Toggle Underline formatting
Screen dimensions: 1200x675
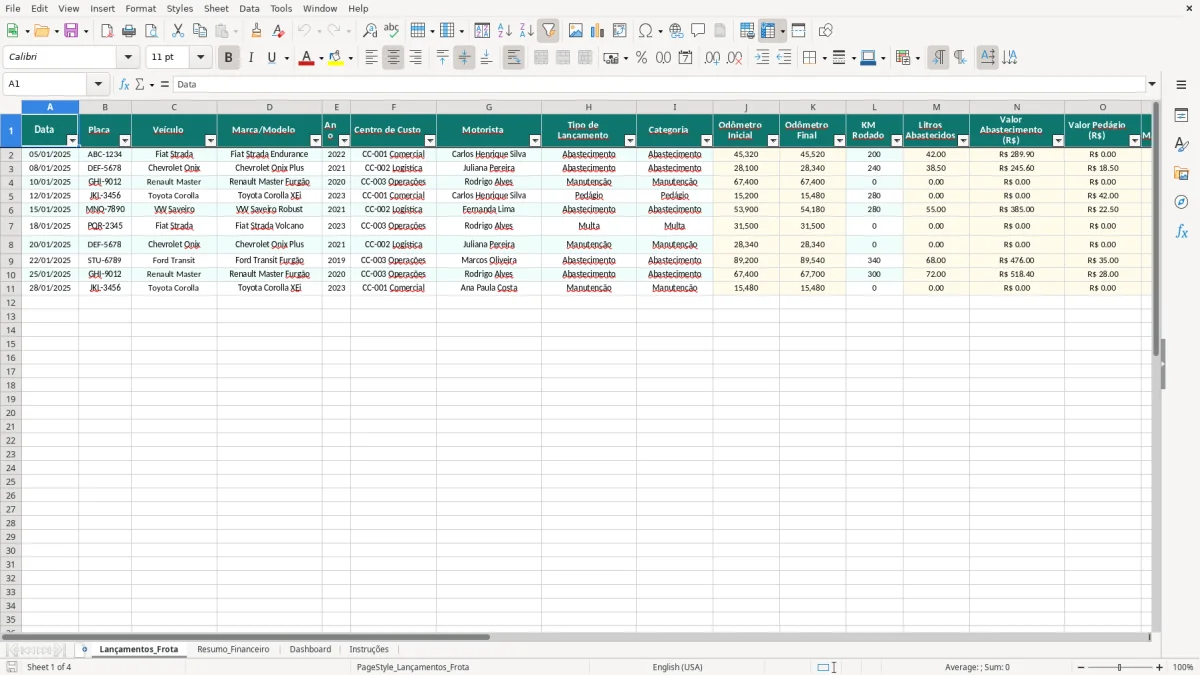click(271, 58)
